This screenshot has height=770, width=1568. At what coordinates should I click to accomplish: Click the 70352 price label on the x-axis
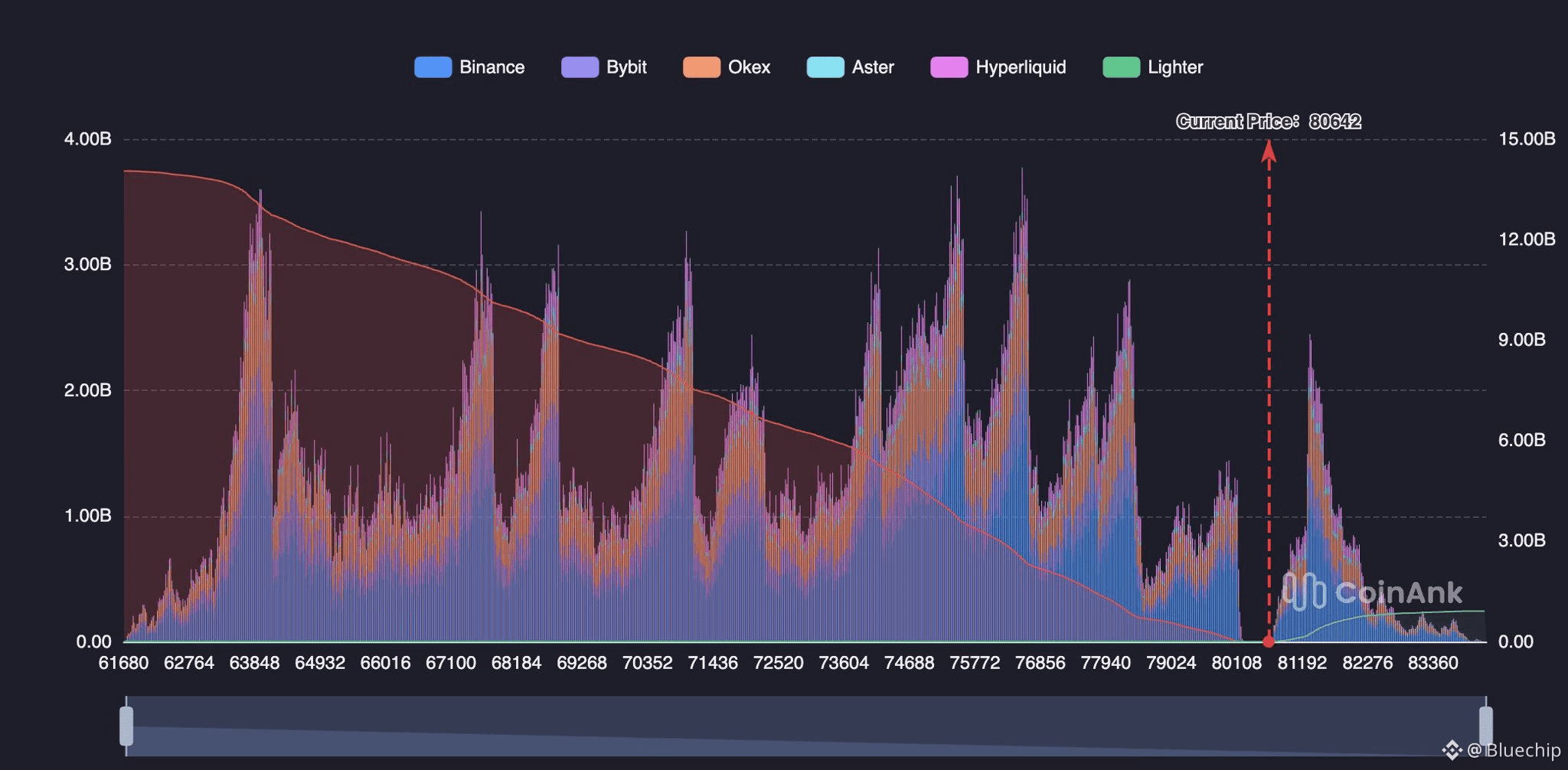pos(648,663)
